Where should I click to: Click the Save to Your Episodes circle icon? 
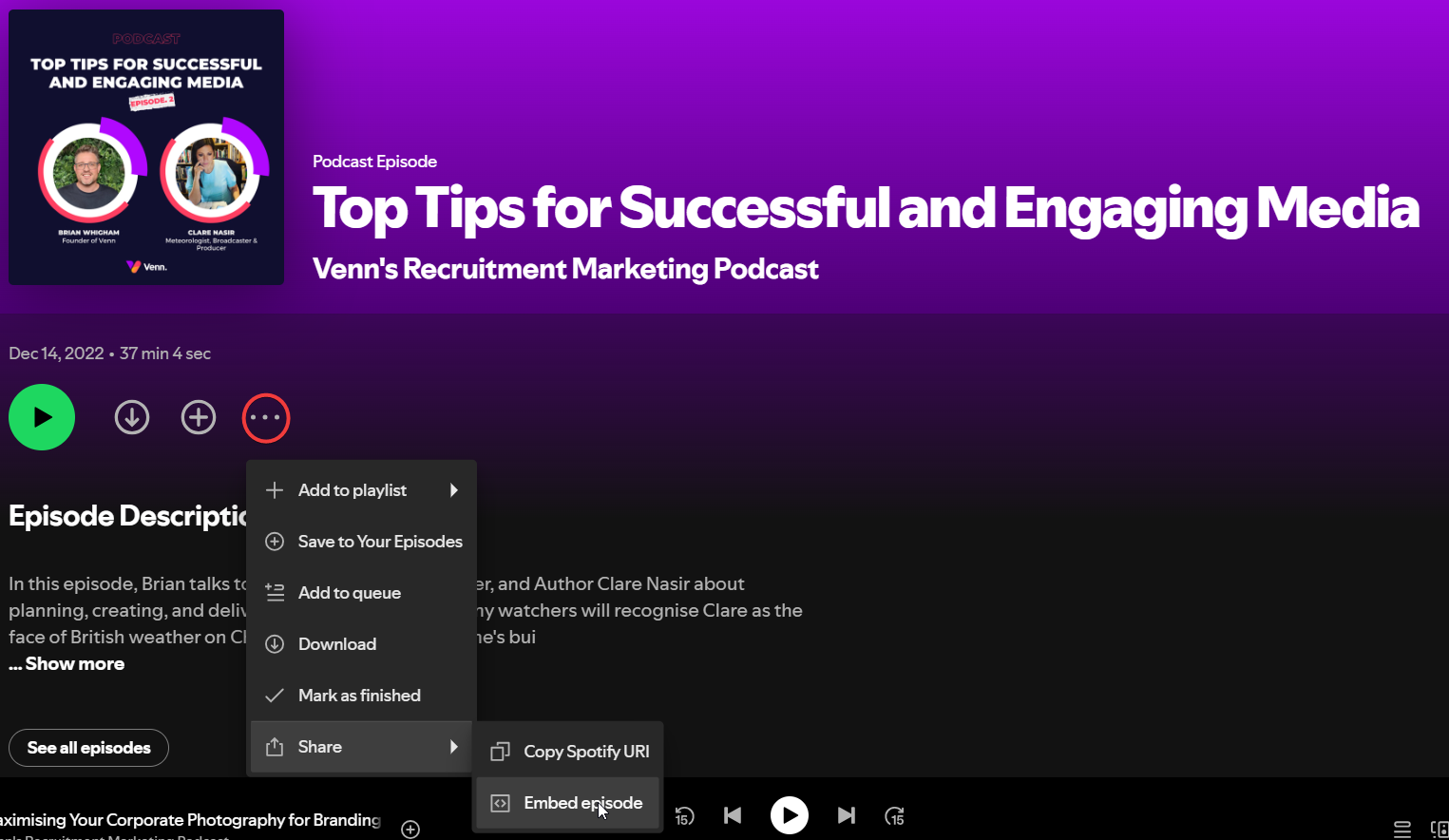pos(275,542)
